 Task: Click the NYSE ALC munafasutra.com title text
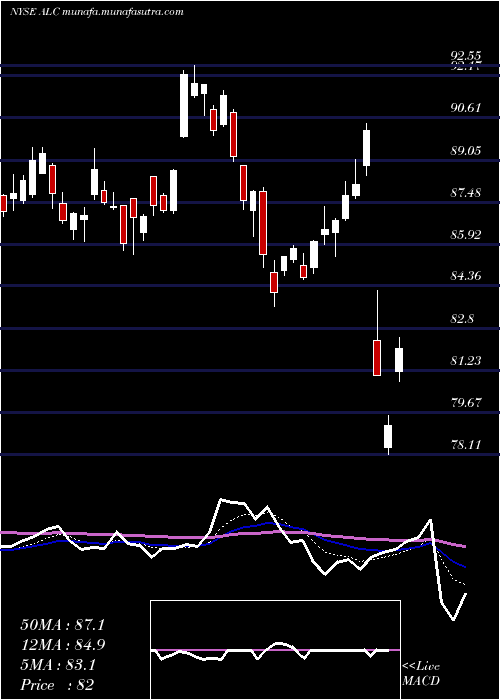pos(96,12)
